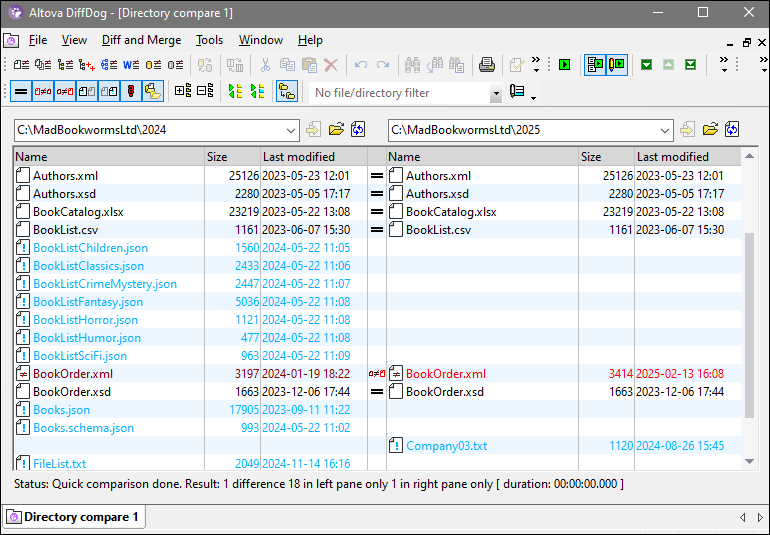Click the Print icon in the toolbar
The width and height of the screenshot is (770, 535).
(x=486, y=65)
